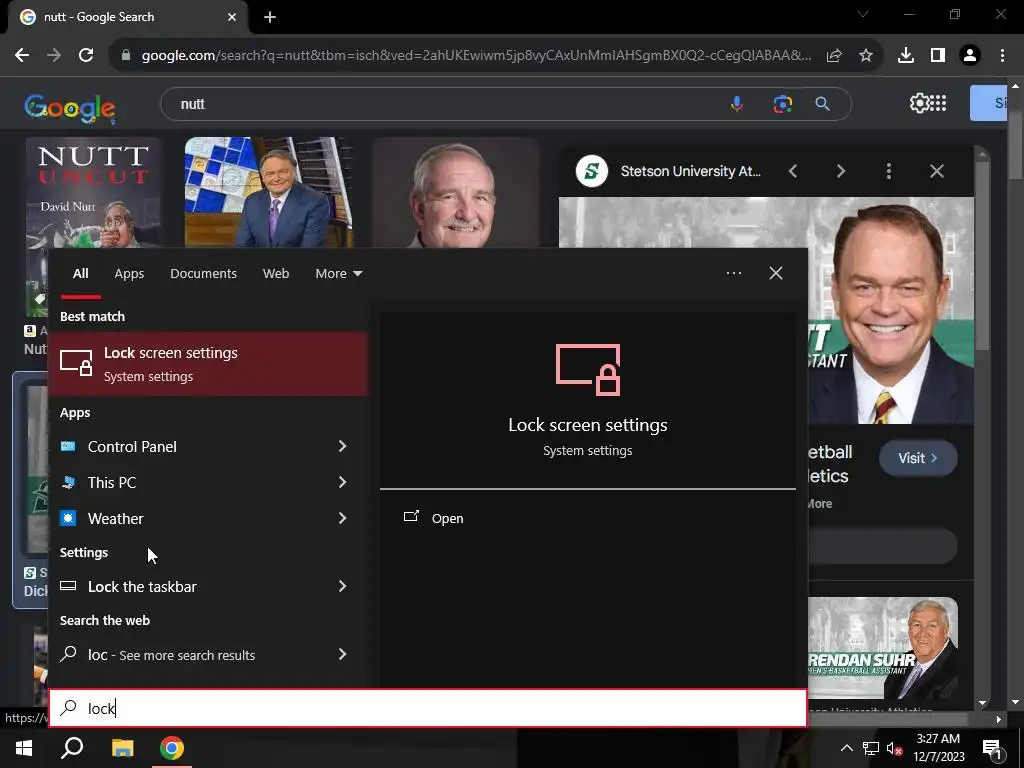Close the 'nutt - Google Search' tab
Image resolution: width=1024 pixels, height=768 pixels.
click(232, 17)
